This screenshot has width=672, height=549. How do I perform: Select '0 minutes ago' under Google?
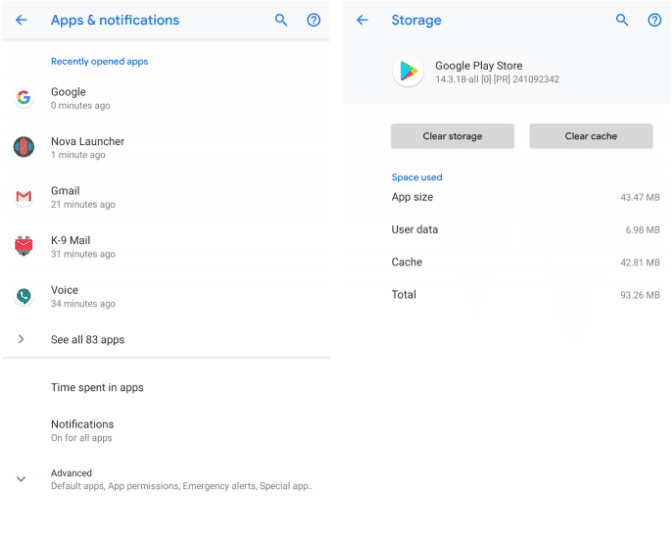(x=81, y=105)
